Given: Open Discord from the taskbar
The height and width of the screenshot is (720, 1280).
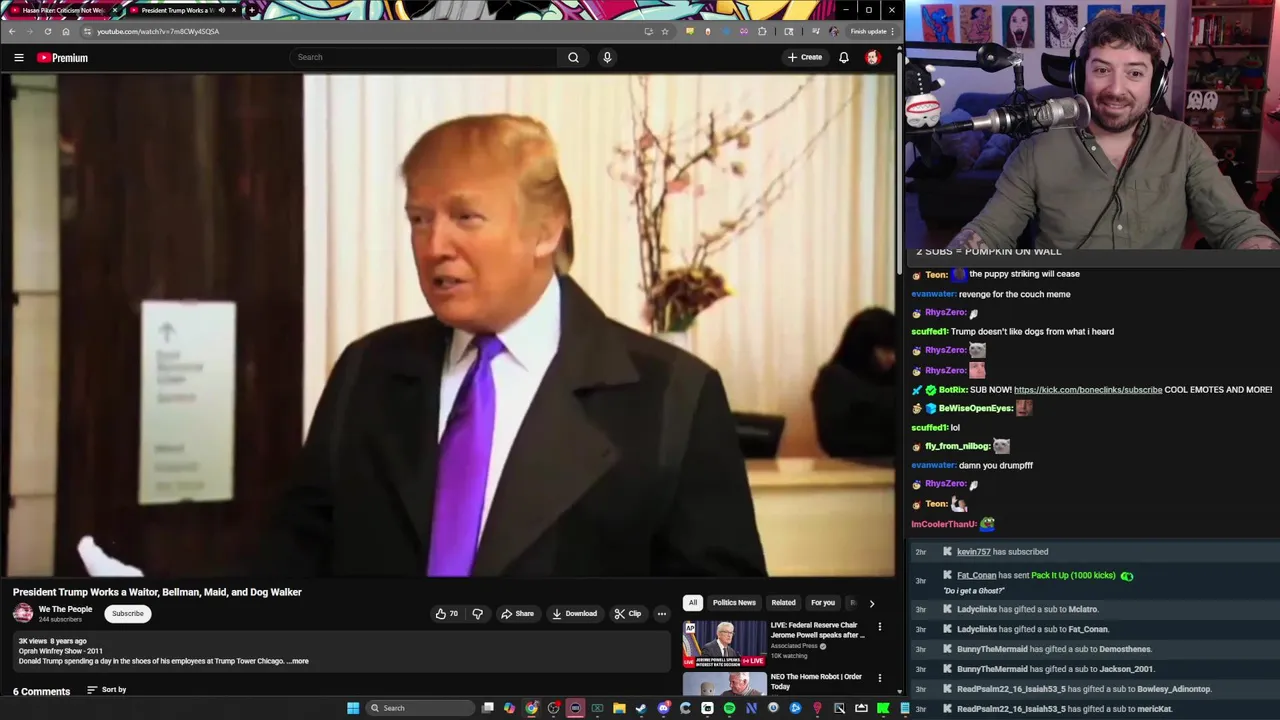Looking at the screenshot, I should pyautogui.click(x=663, y=708).
